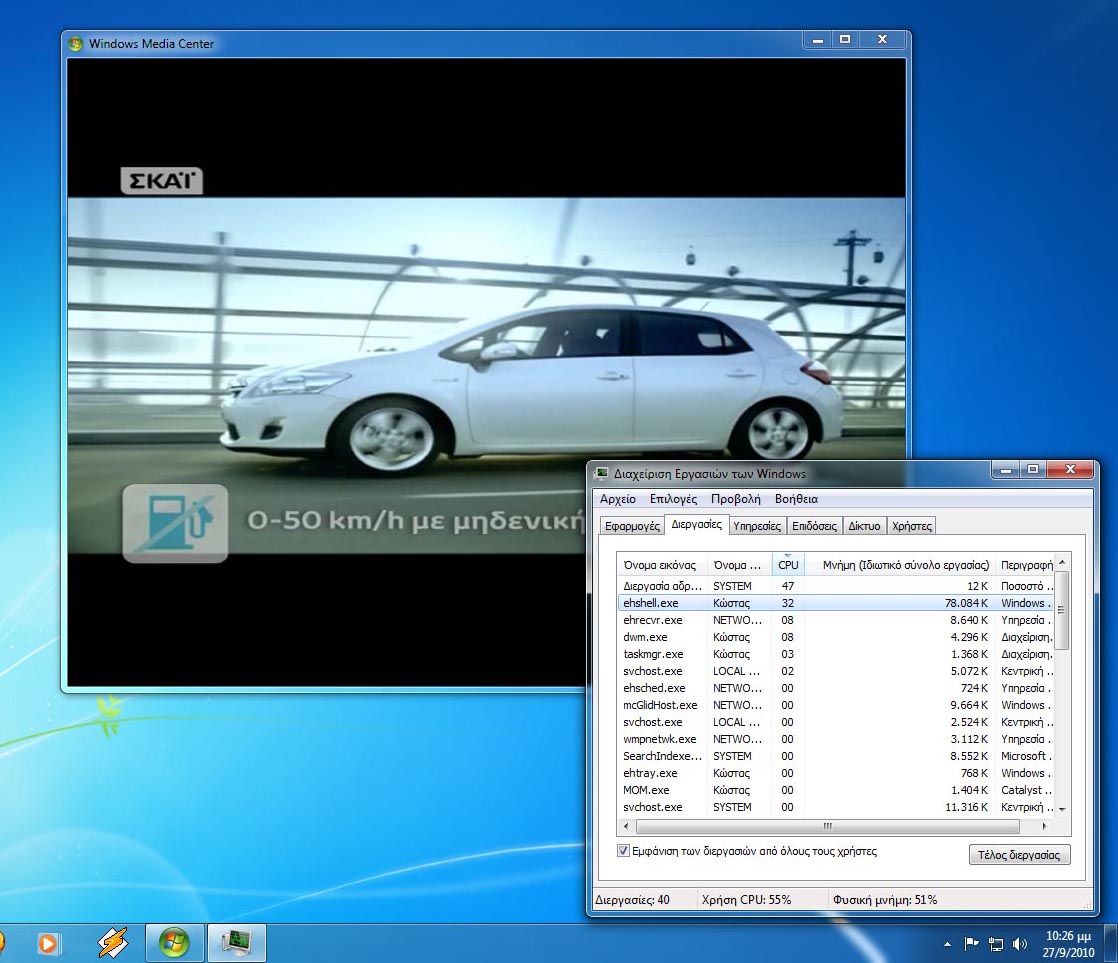Click the horizontal scrollbar in process list
This screenshot has height=963, width=1118.
coord(827,827)
